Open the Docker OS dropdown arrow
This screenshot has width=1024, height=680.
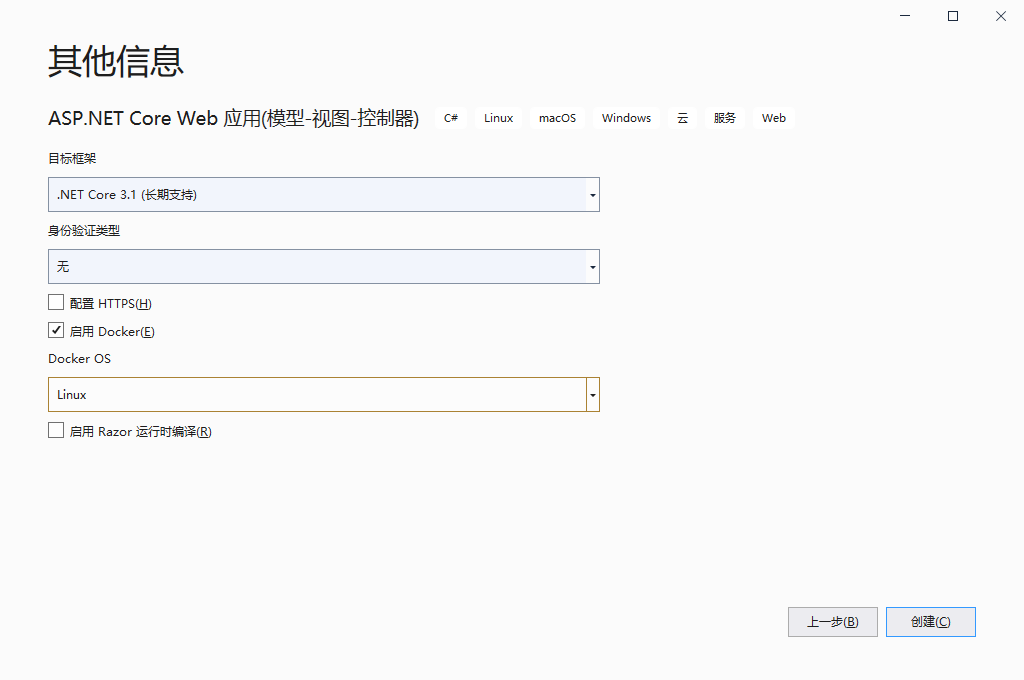click(x=592, y=395)
